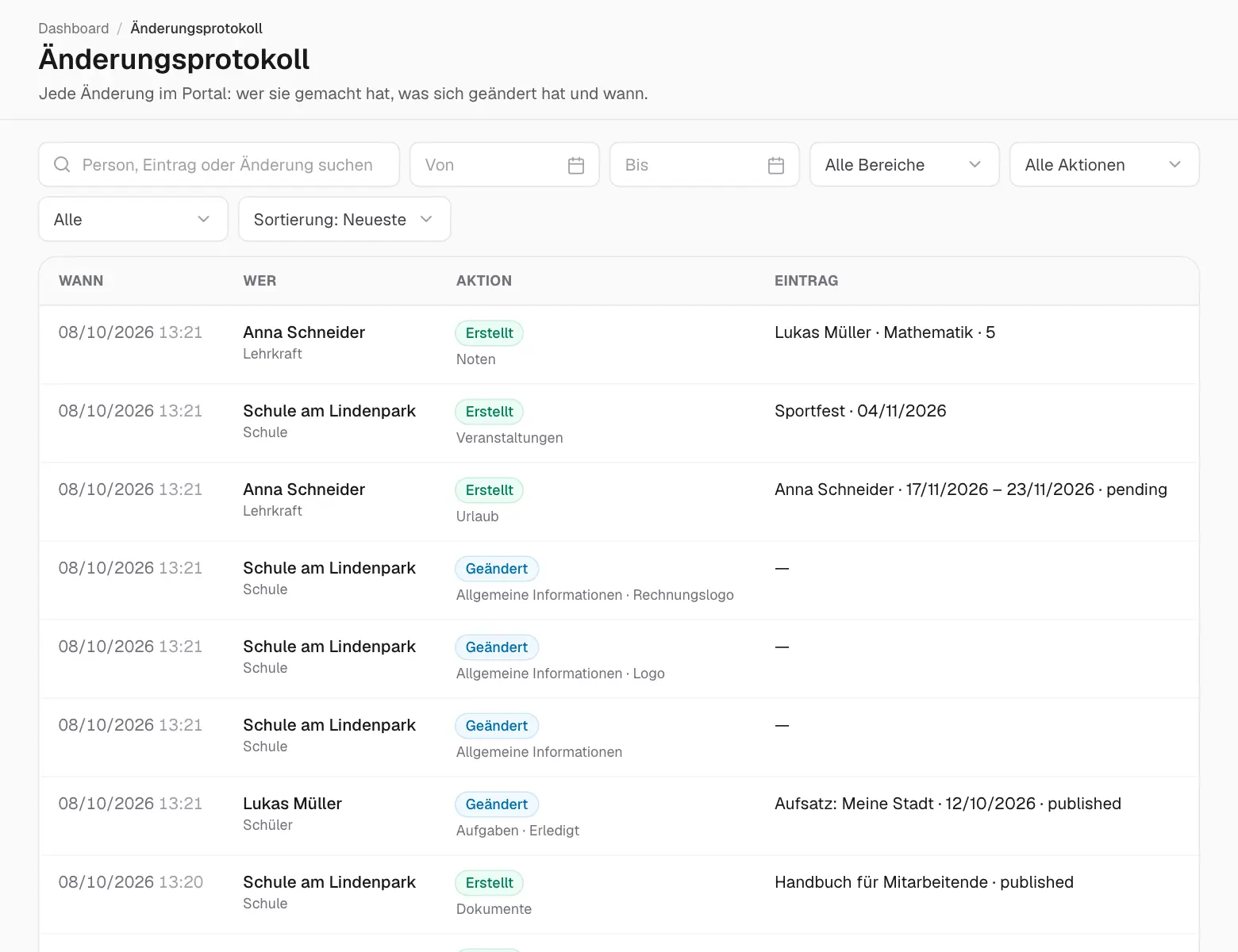
Task: Click into the Bis date field
Action: click(705, 165)
